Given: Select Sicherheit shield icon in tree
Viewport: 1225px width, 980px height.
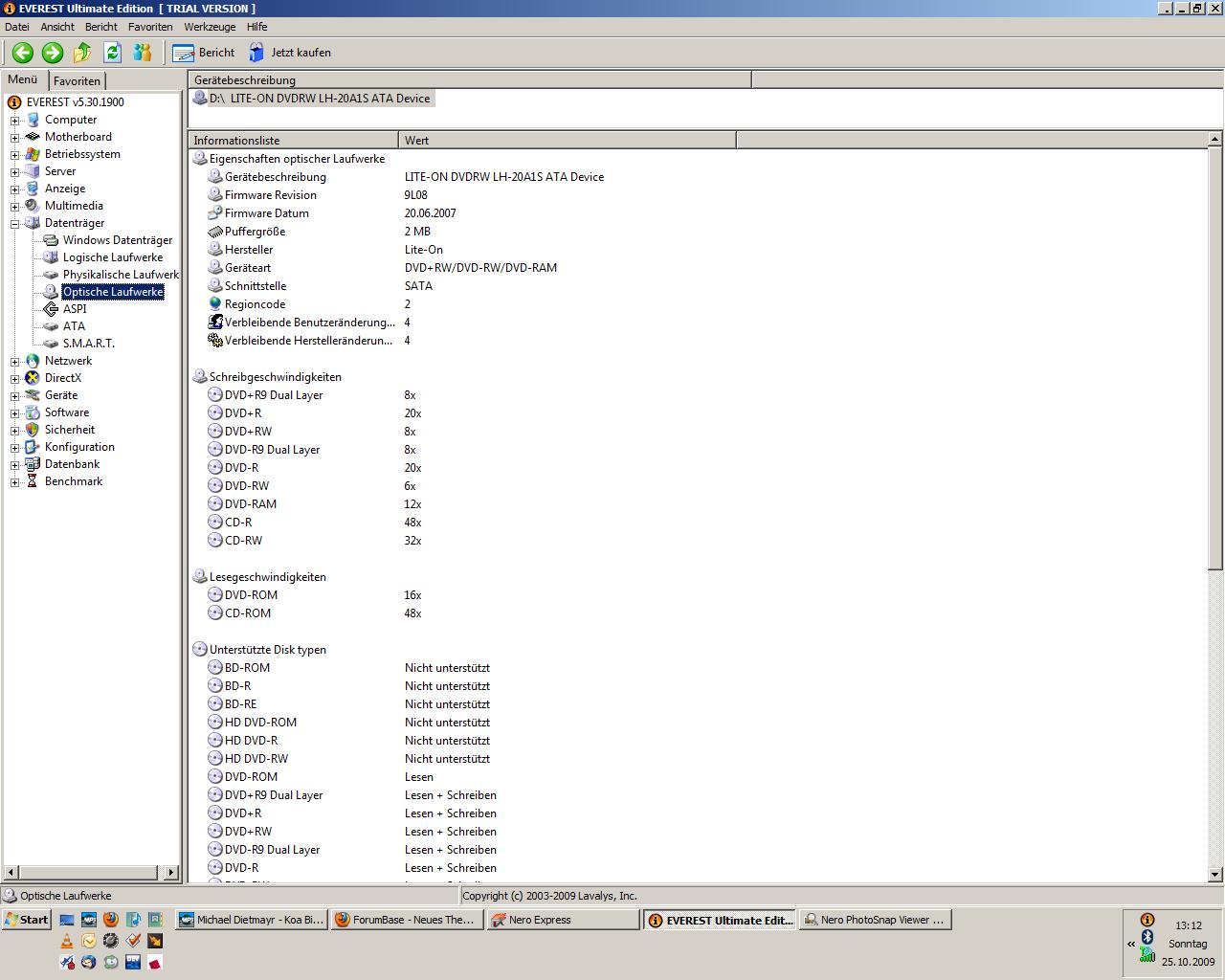Looking at the screenshot, I should pyautogui.click(x=33, y=430).
